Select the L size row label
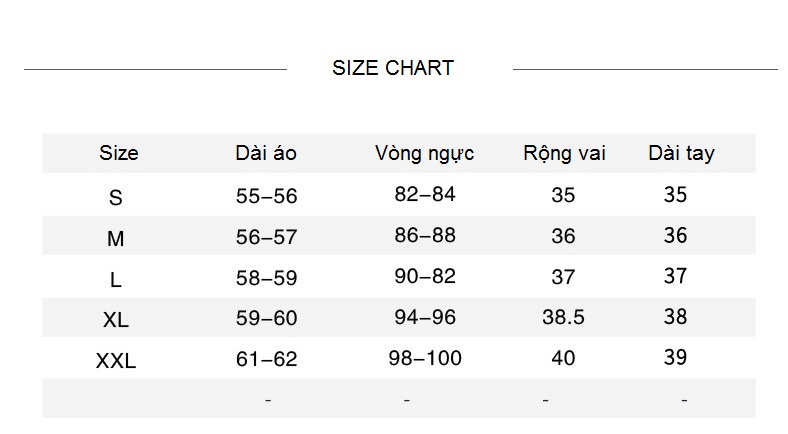 (116, 280)
